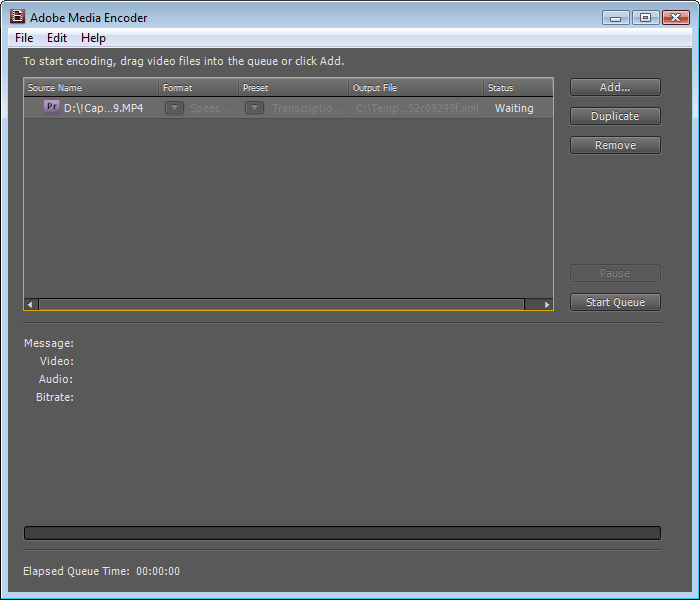The image size is (700, 600).
Task: Click the queue's left scroll arrow
Action: pos(30,304)
